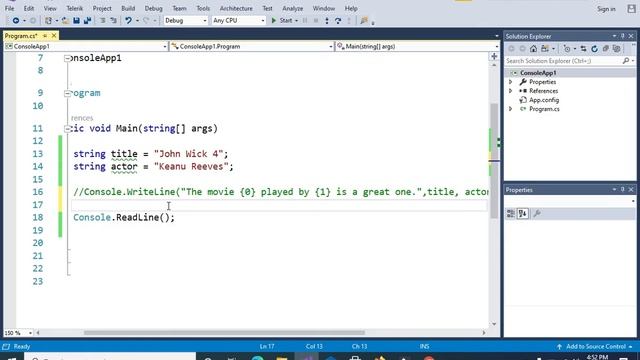Click the Ln 17 status bar indicator

267,347
